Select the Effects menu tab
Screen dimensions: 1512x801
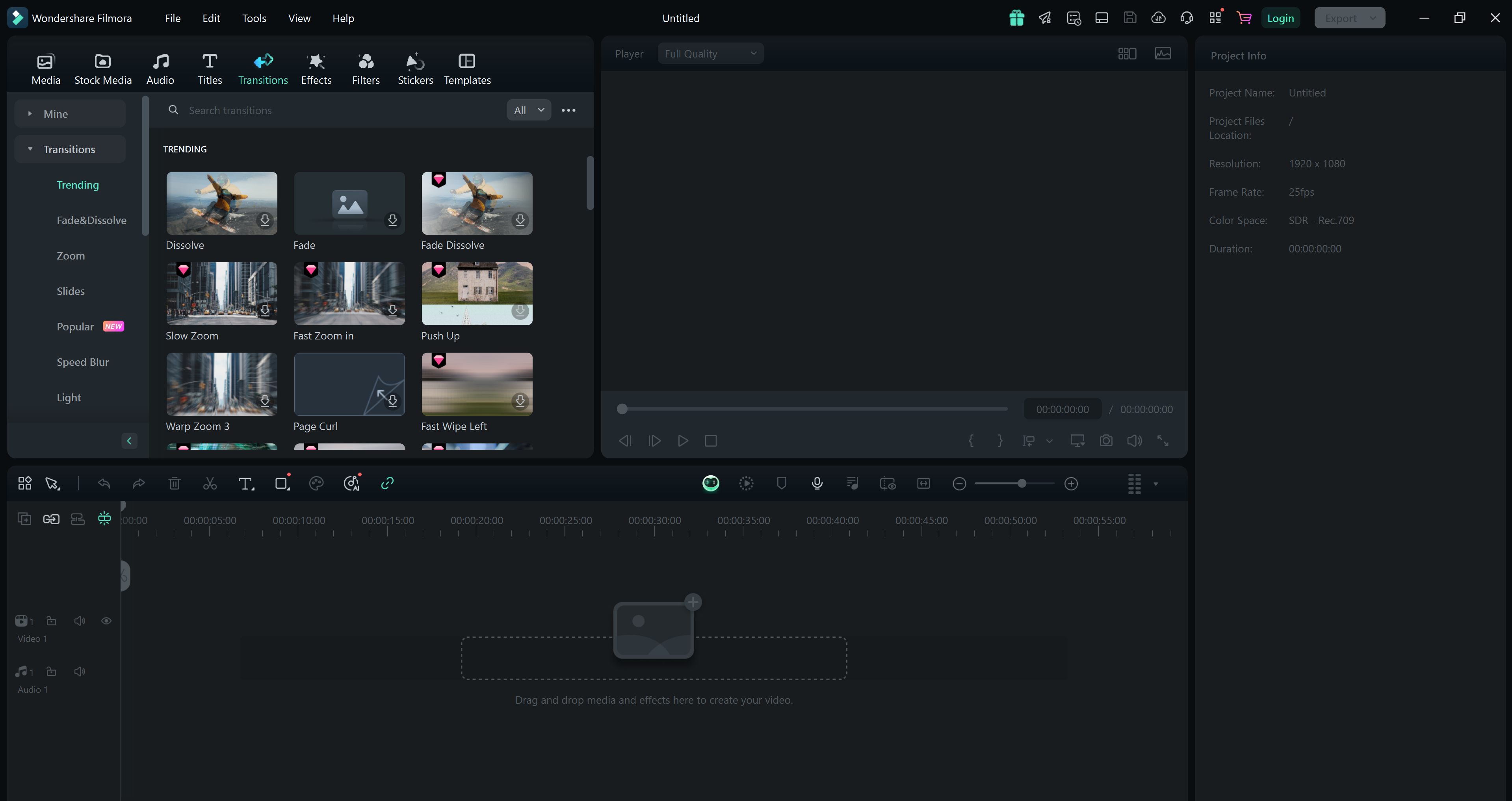[316, 68]
